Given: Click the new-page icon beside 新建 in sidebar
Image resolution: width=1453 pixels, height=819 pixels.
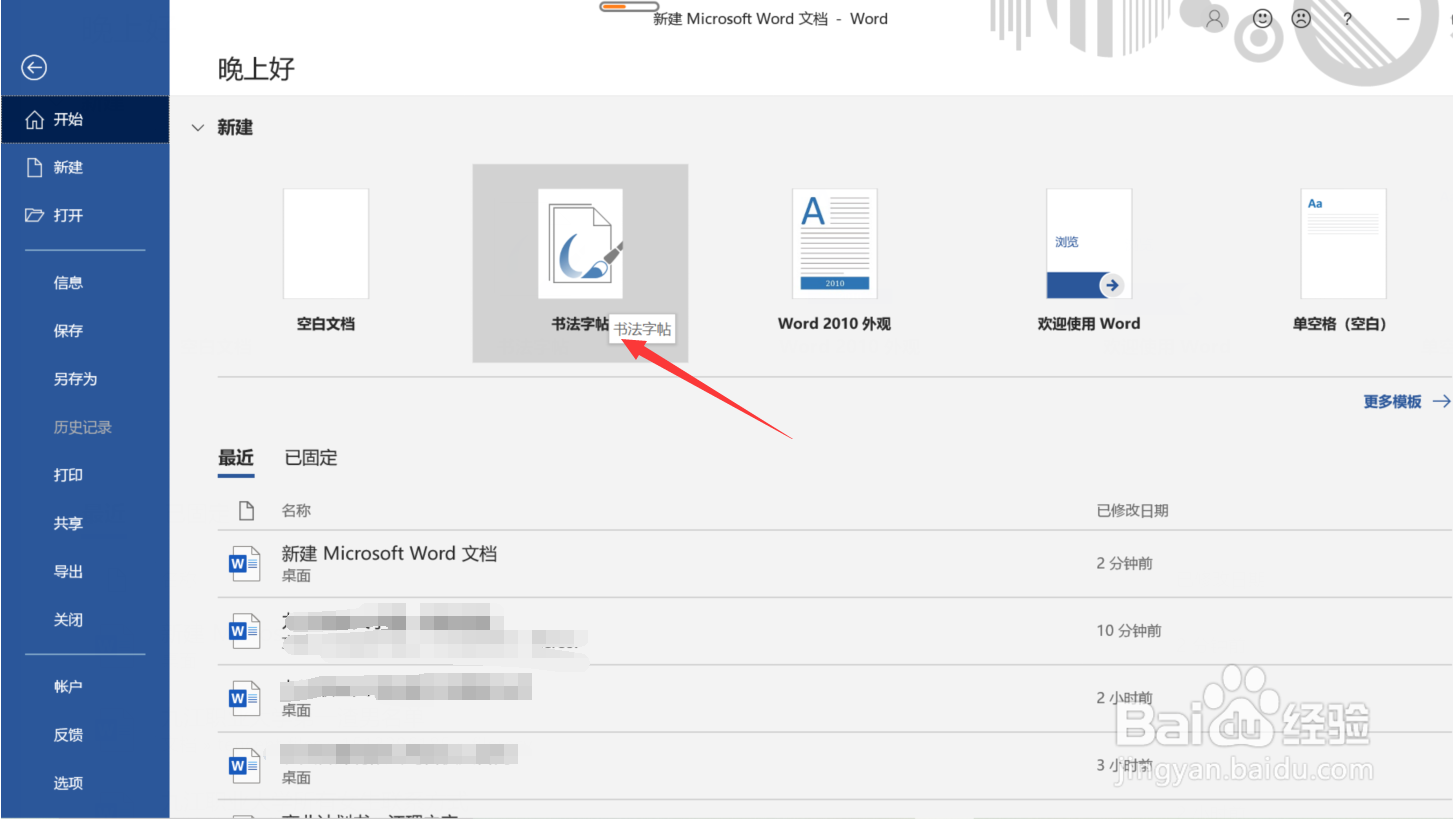Looking at the screenshot, I should (35, 167).
